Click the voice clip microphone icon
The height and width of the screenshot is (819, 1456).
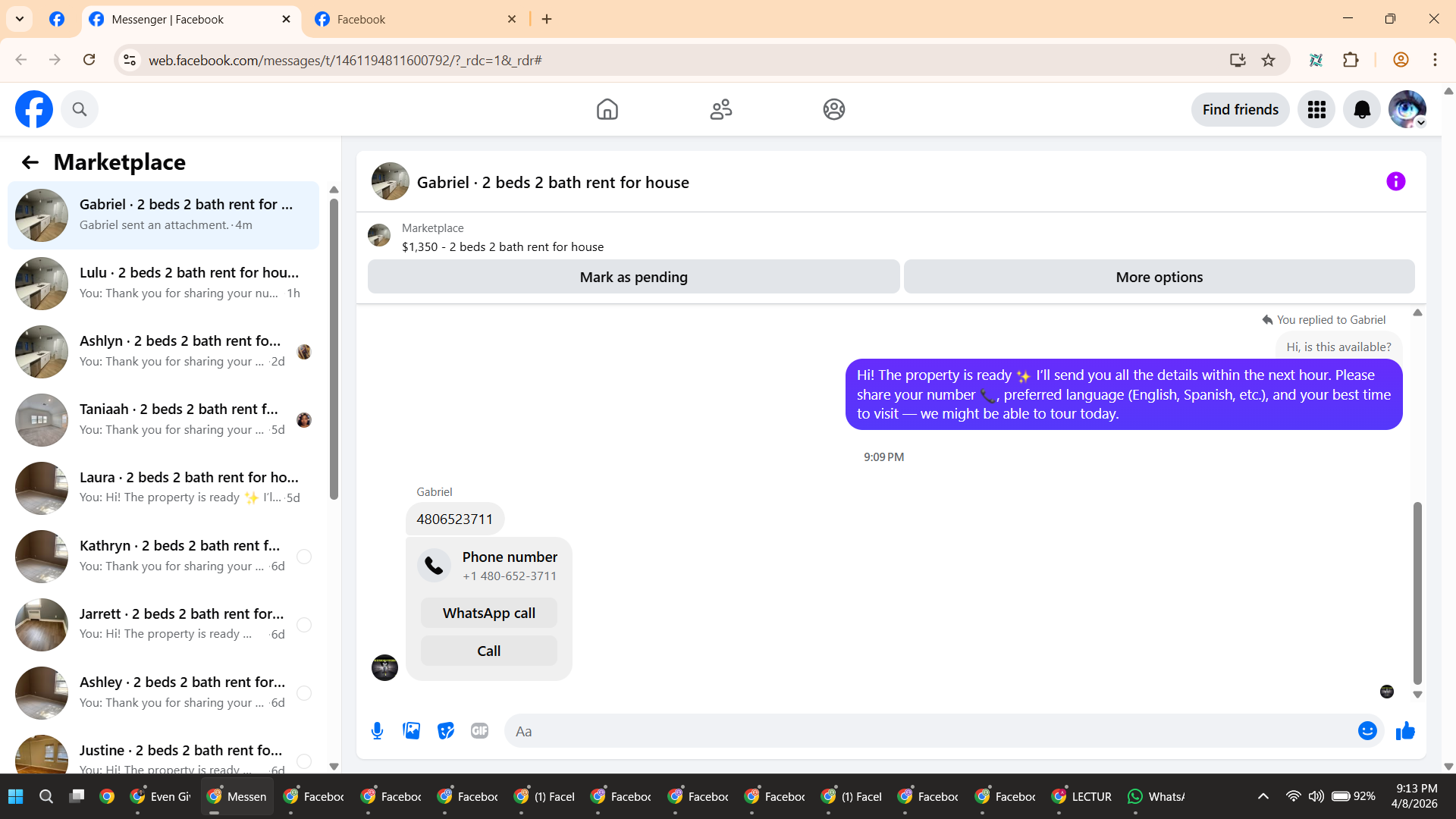coord(377,731)
